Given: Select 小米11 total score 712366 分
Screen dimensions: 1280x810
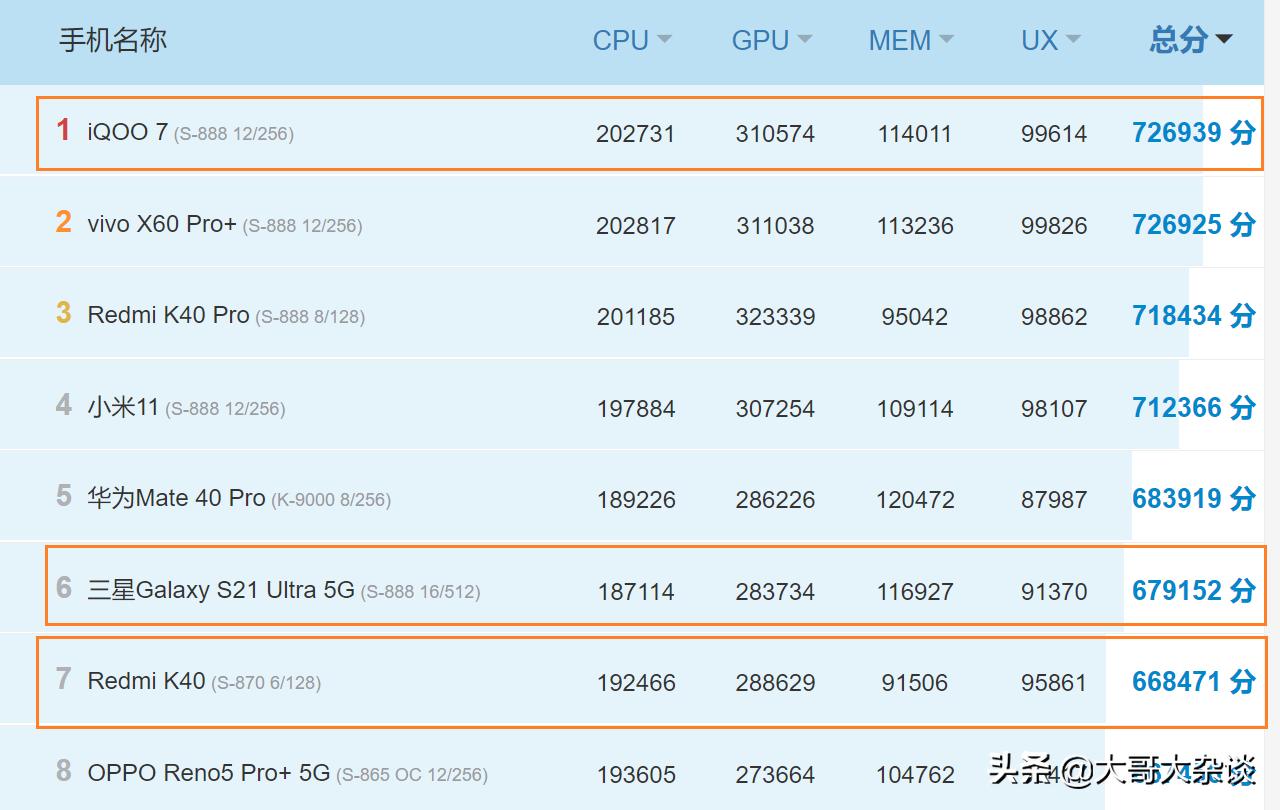Looking at the screenshot, I should coord(1193,407).
